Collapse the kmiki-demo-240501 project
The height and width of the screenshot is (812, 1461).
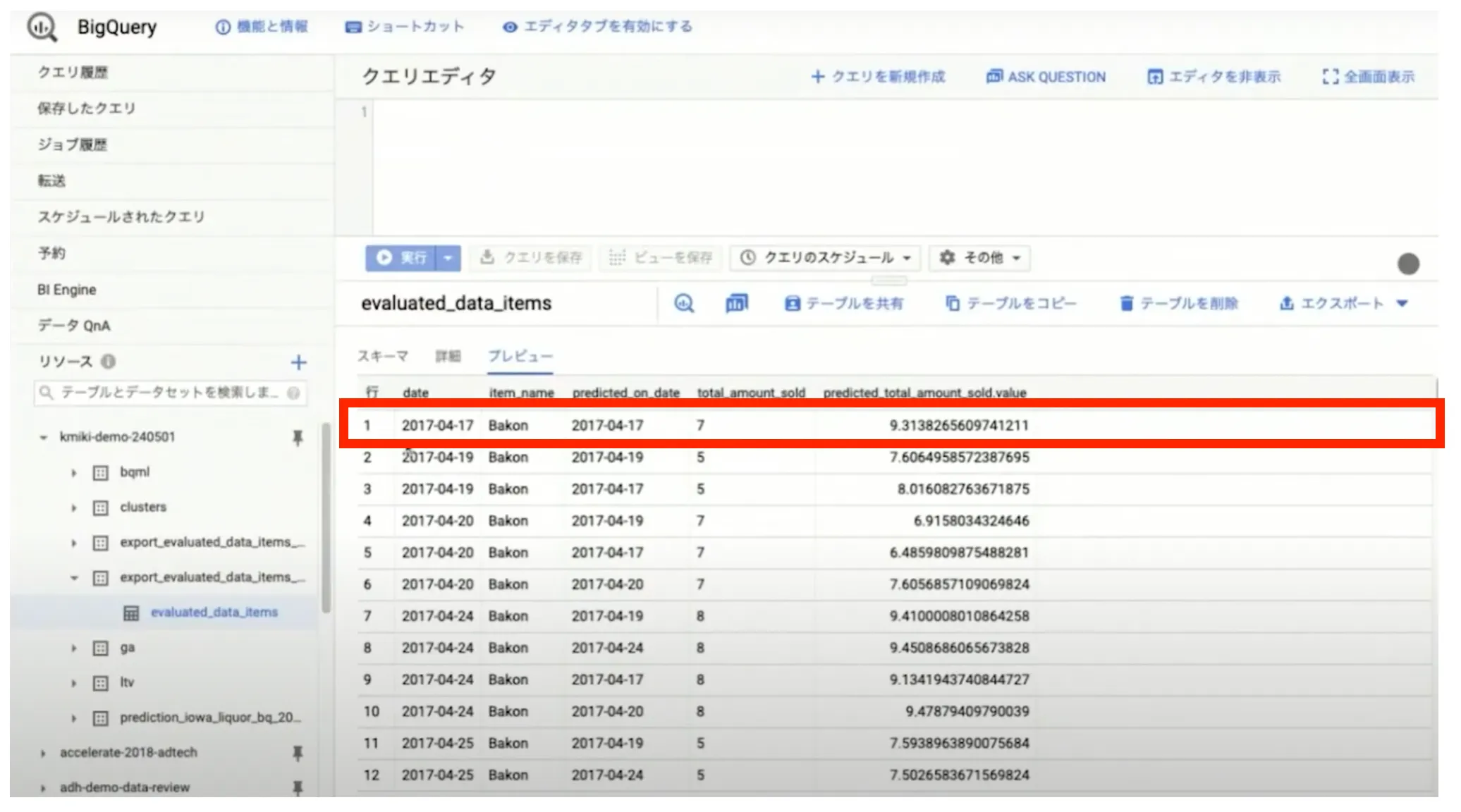pos(44,437)
